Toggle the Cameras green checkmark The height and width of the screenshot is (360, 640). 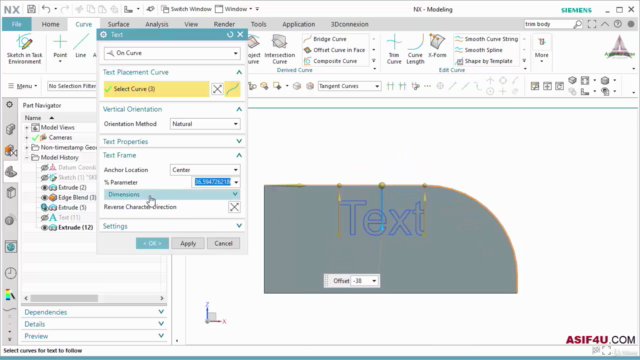(x=36, y=138)
